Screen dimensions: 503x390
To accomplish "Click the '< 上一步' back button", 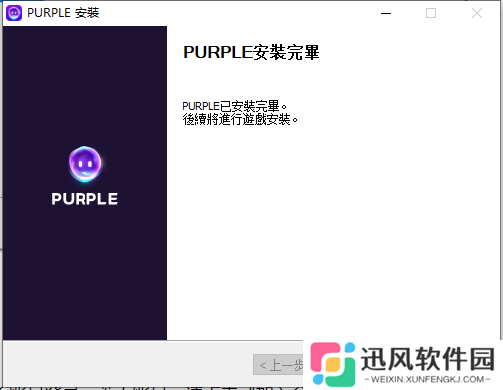I will click(x=278, y=365).
